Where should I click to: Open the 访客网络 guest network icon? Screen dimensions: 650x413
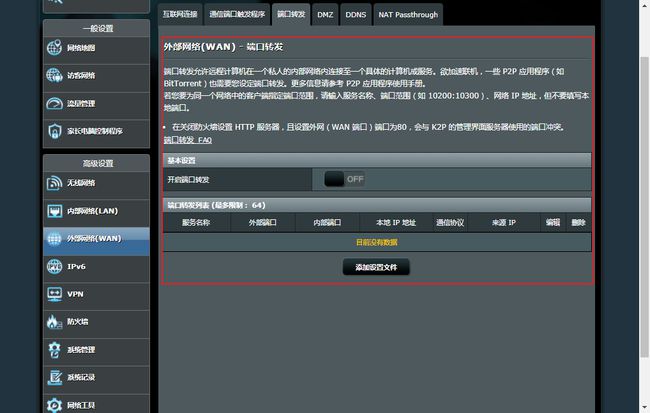point(54,75)
